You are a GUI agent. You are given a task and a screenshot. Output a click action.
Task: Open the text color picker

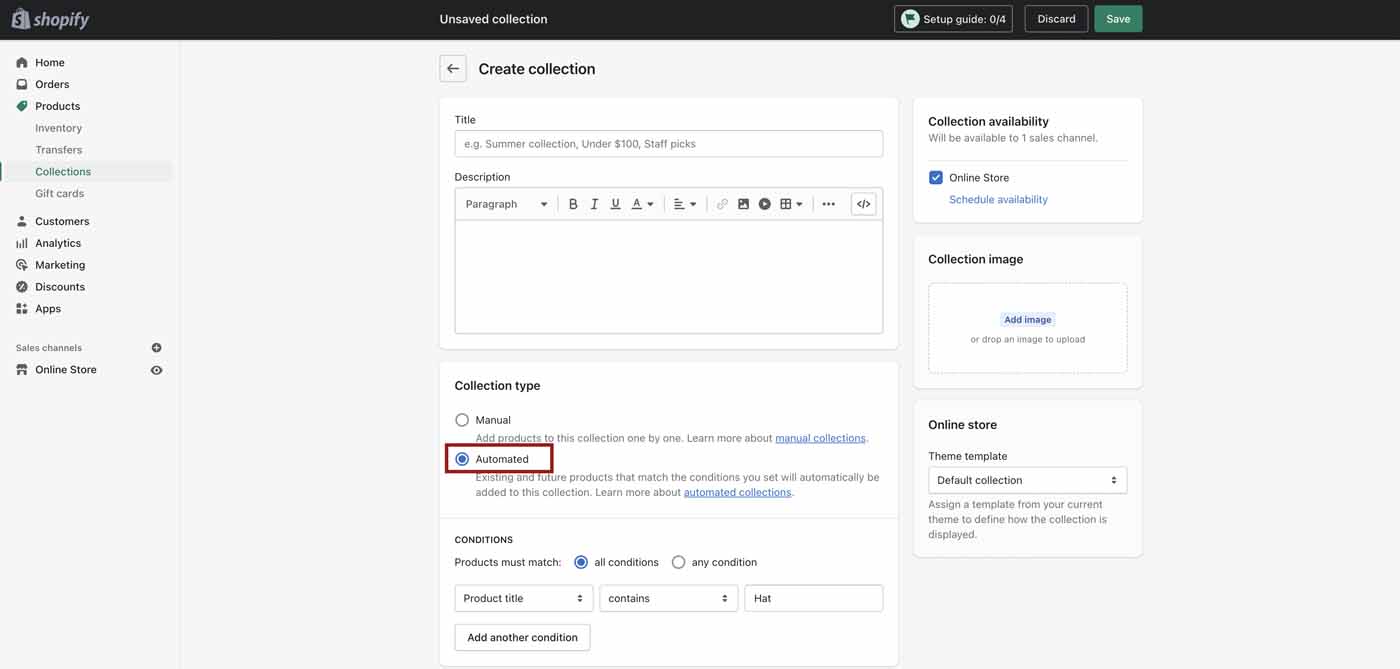(642, 204)
